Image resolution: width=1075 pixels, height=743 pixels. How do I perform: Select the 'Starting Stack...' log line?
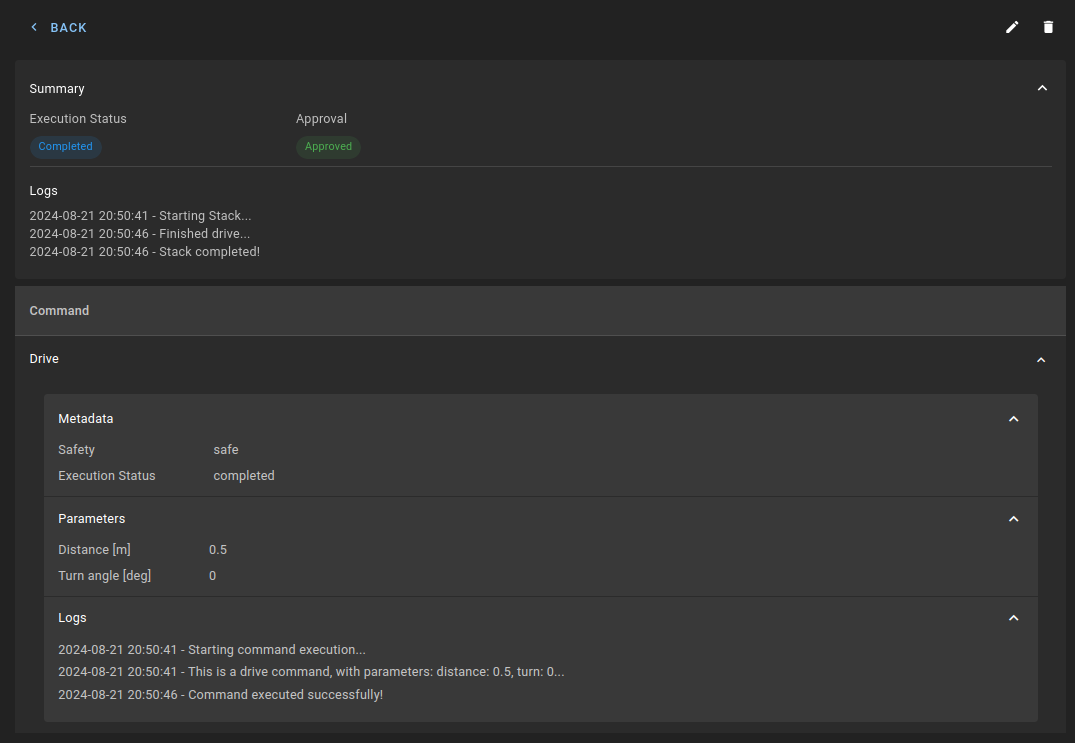pyautogui.click(x=141, y=216)
